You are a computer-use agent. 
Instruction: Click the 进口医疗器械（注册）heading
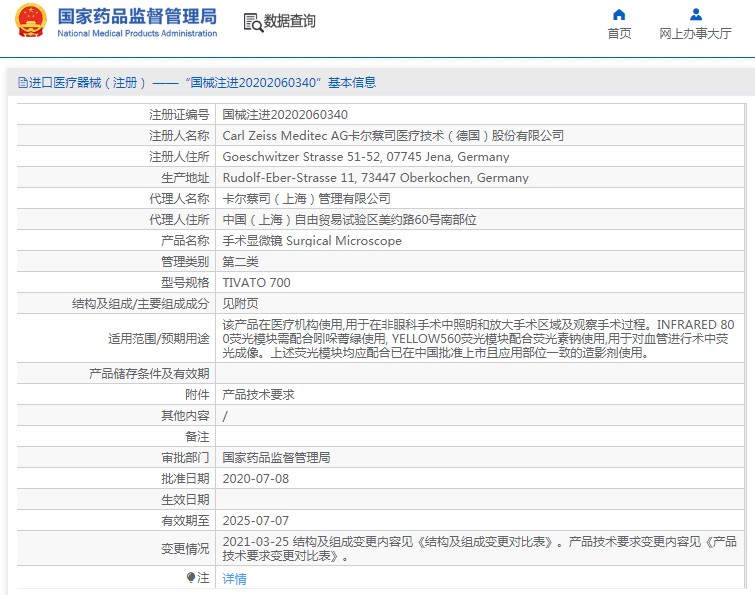click(87, 83)
